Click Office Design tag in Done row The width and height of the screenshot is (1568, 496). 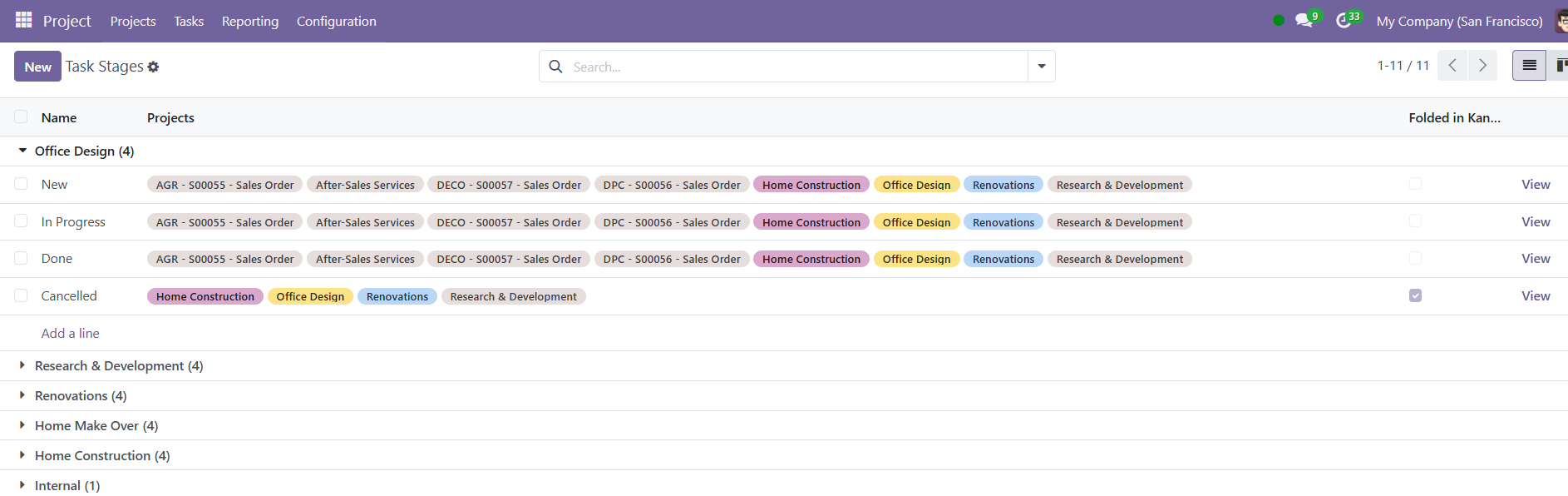tap(916, 259)
